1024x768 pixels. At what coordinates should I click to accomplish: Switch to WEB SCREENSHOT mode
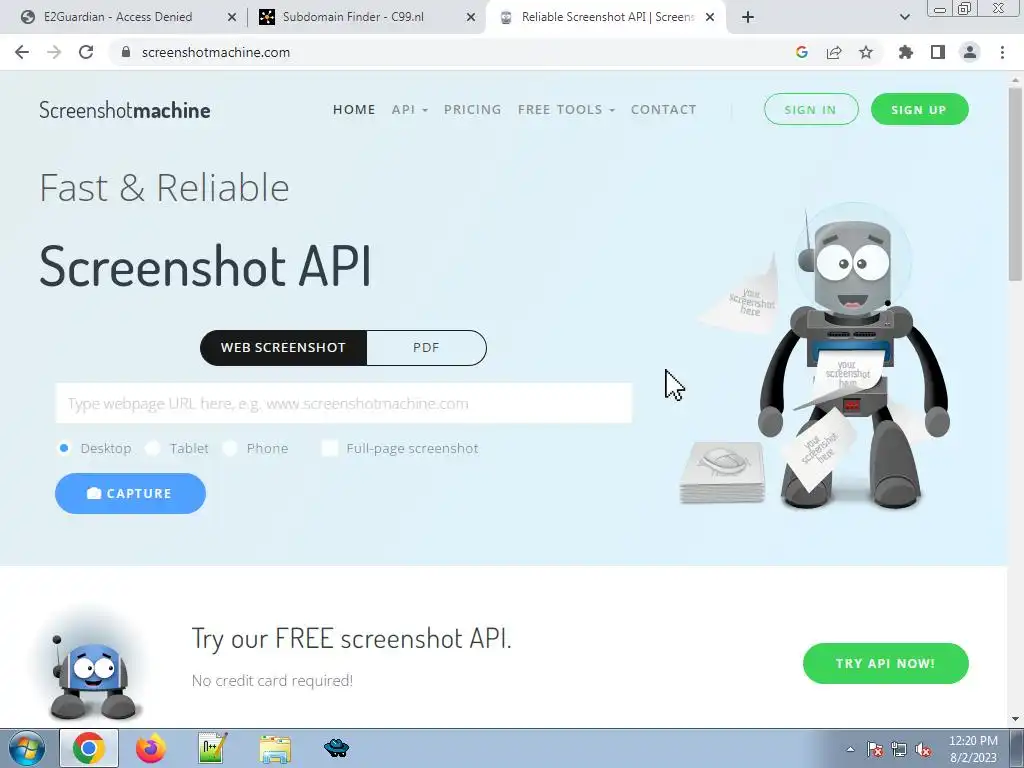coord(283,347)
